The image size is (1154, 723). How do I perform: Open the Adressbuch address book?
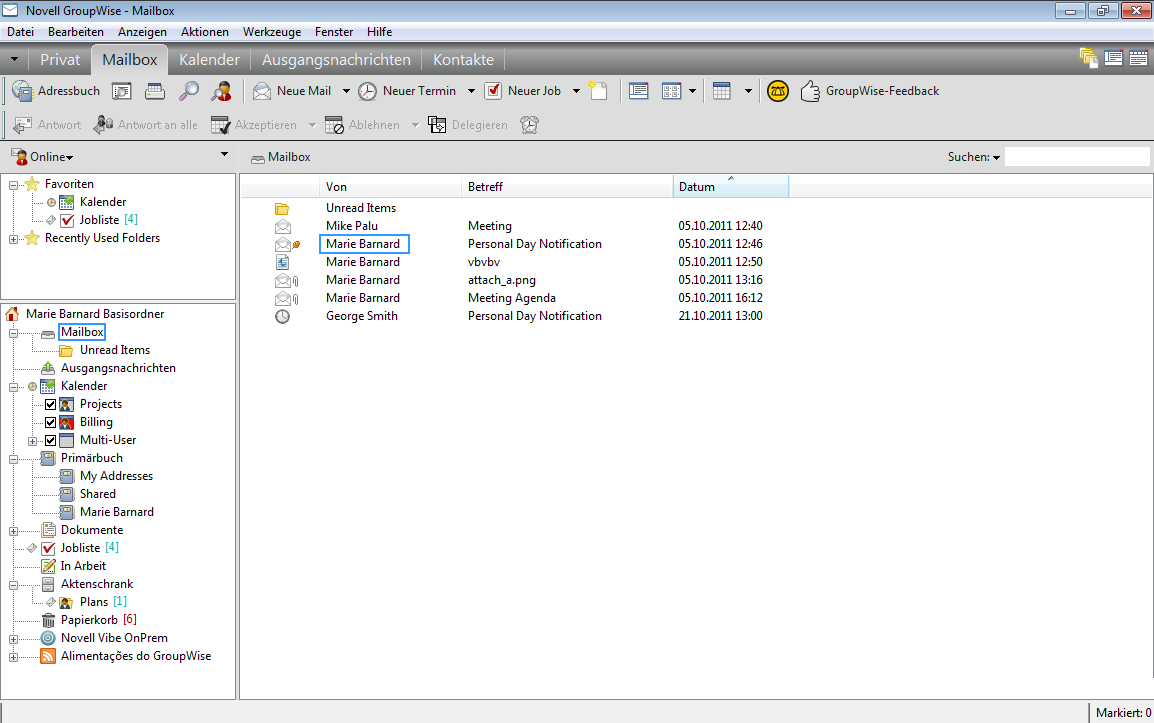click(x=56, y=91)
